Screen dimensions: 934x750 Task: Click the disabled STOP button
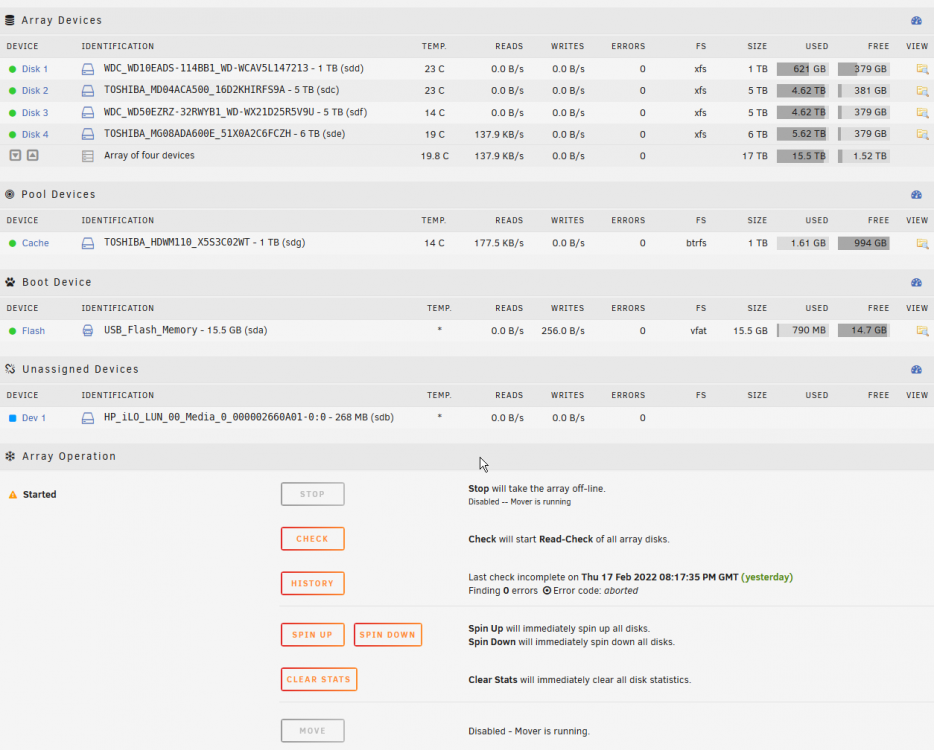pyautogui.click(x=313, y=494)
